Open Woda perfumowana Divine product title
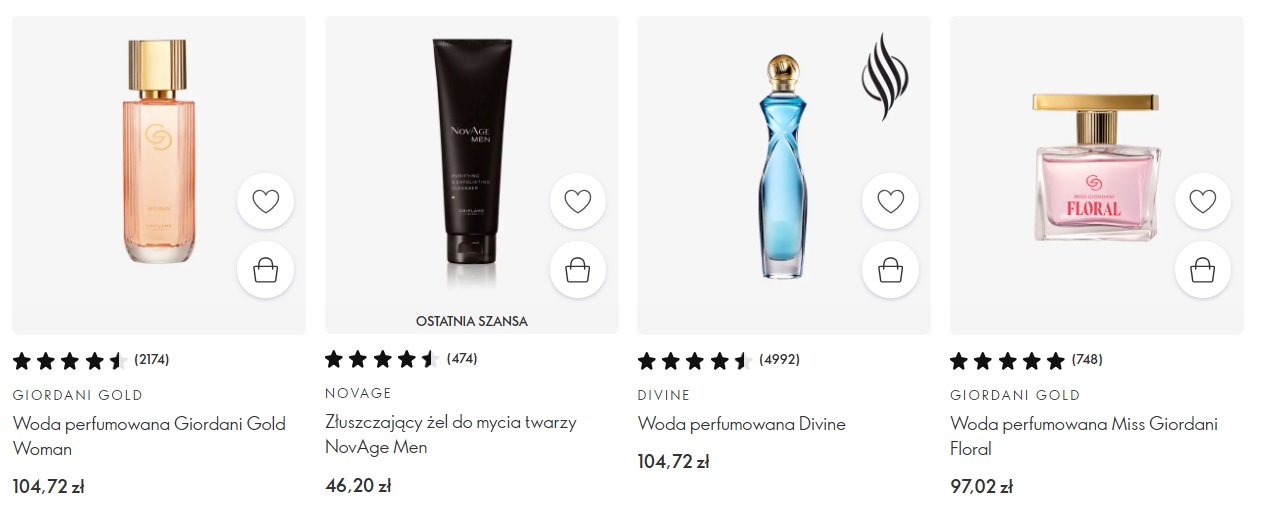This screenshot has width=1261, height=508. 741,424
